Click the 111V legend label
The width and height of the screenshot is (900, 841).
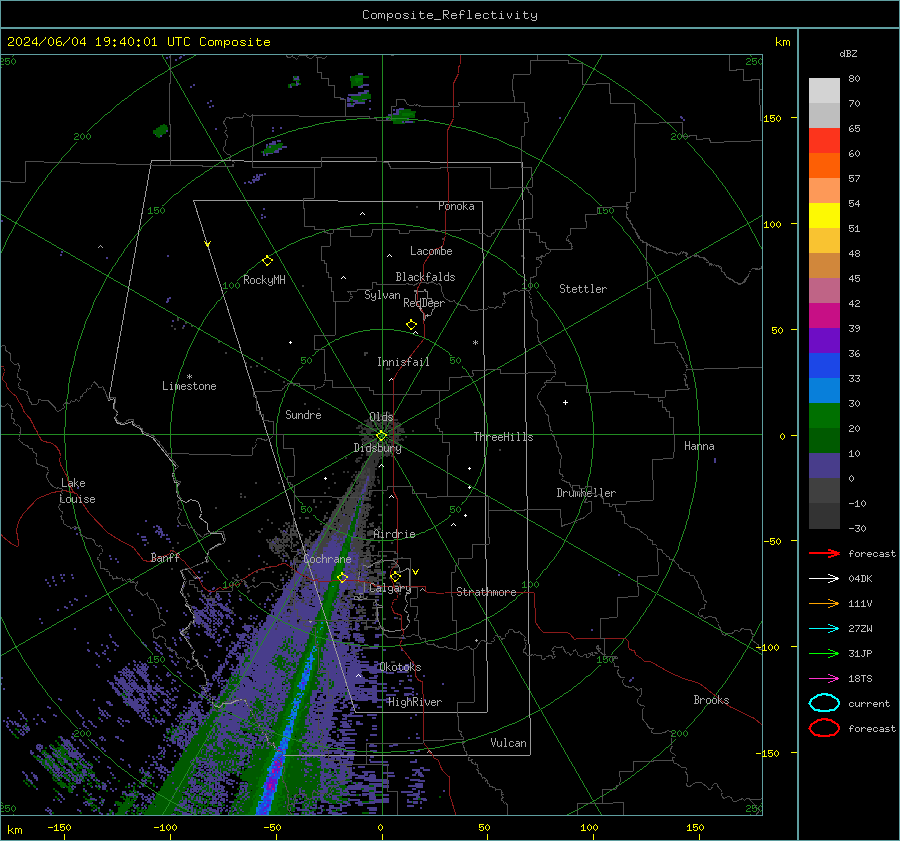860,603
